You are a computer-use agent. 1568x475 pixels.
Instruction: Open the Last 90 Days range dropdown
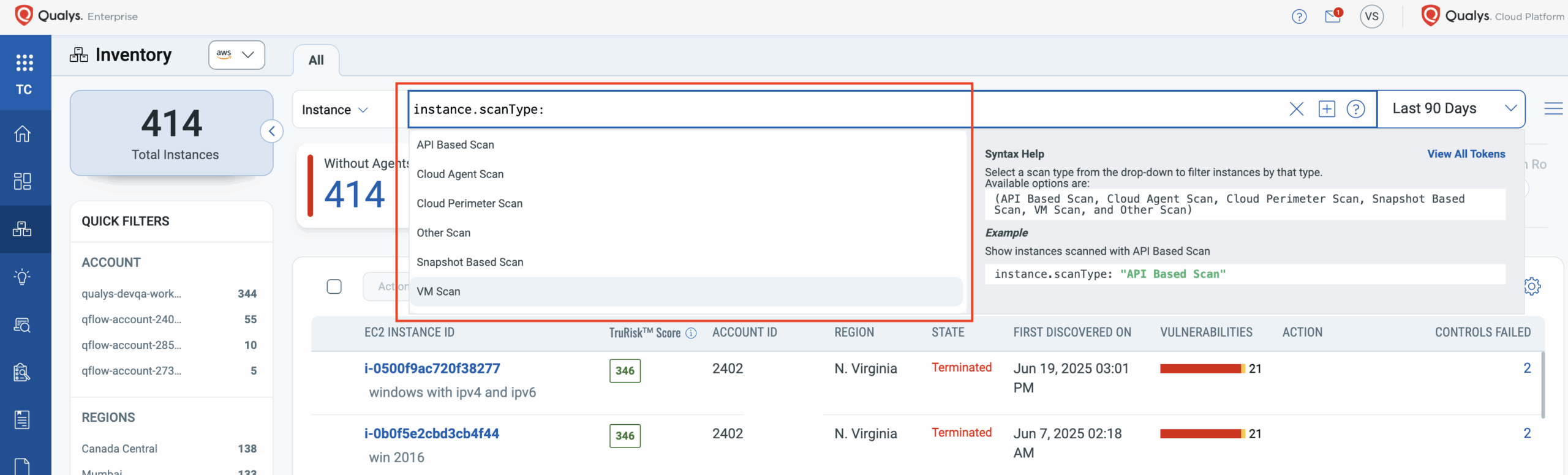[1450, 109]
